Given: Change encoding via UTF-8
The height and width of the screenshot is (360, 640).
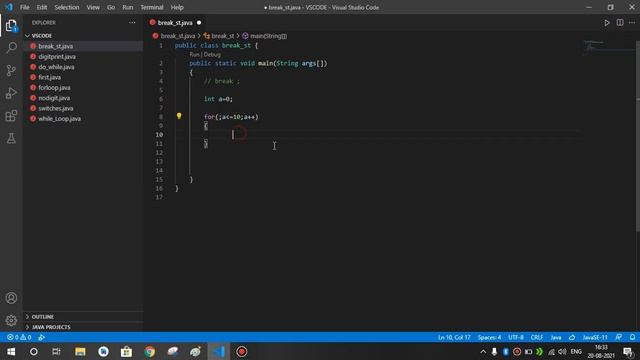Looking at the screenshot, I should pos(516,338).
